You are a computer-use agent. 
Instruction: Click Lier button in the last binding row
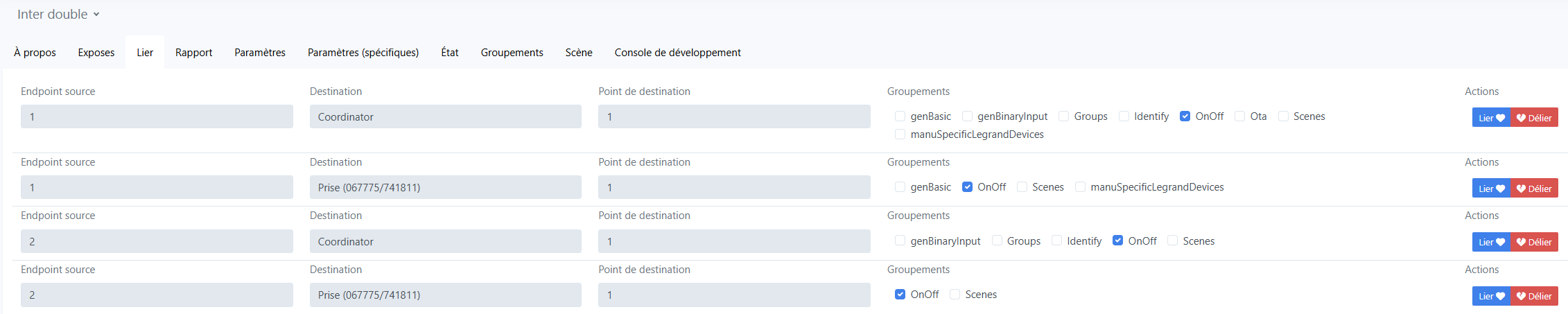click(x=1491, y=296)
